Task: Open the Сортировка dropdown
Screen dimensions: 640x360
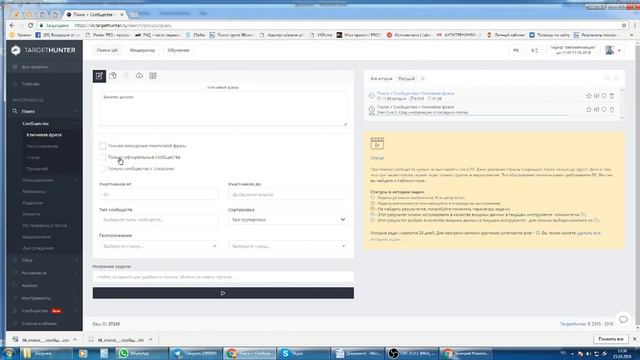Action: (287, 220)
